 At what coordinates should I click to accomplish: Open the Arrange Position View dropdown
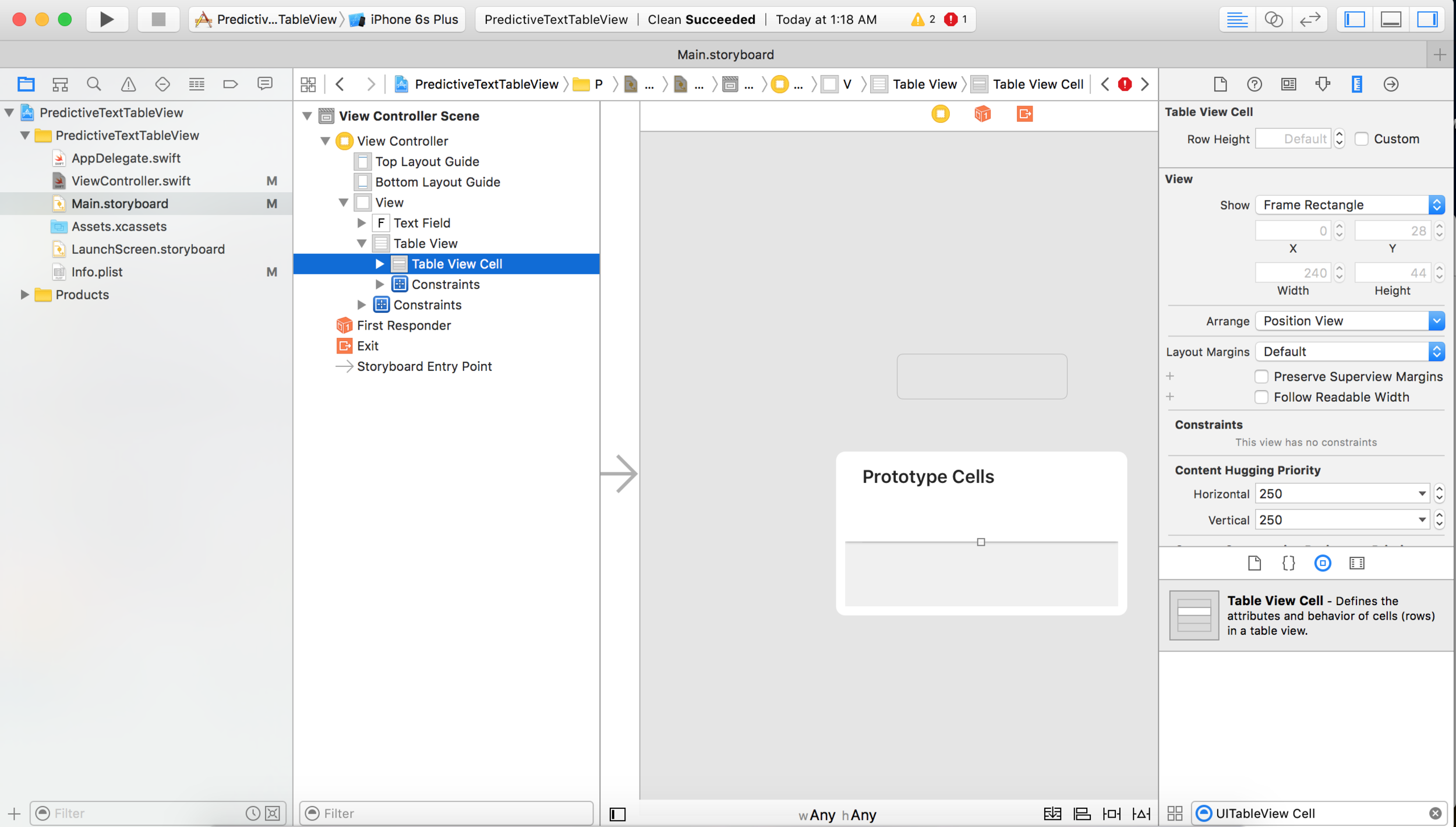point(1350,321)
